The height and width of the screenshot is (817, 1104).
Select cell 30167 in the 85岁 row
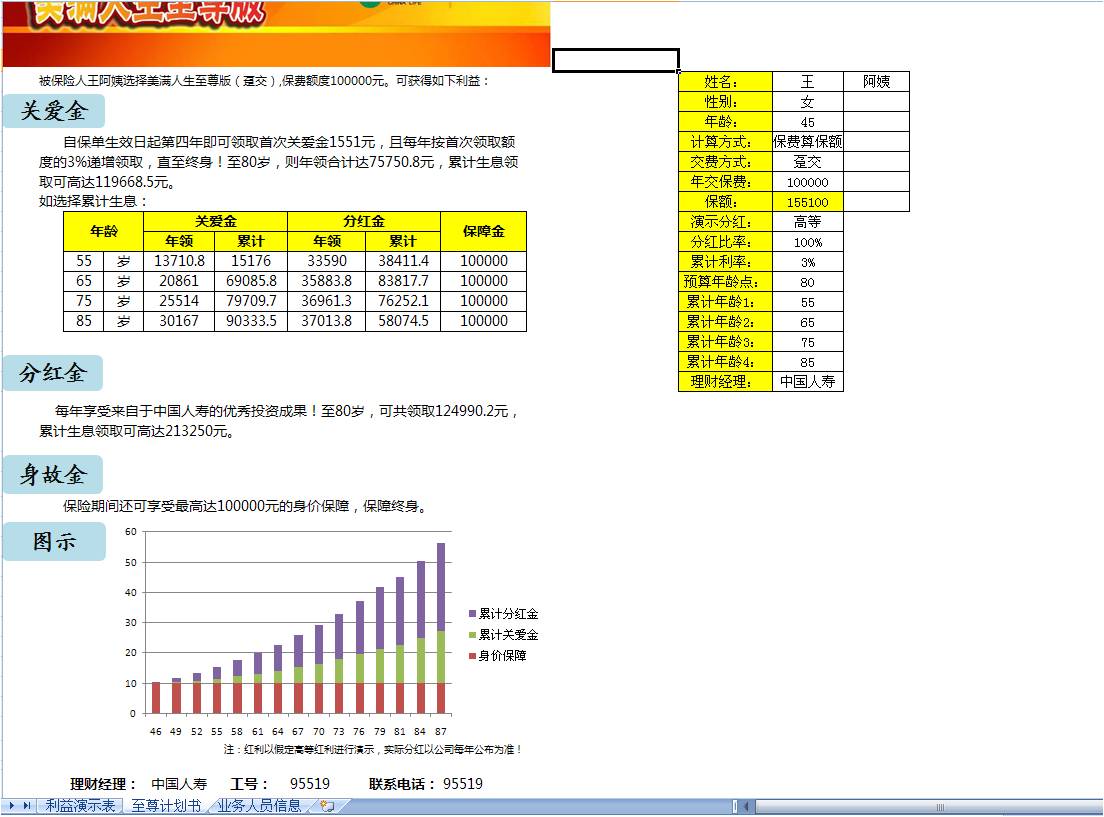point(180,321)
